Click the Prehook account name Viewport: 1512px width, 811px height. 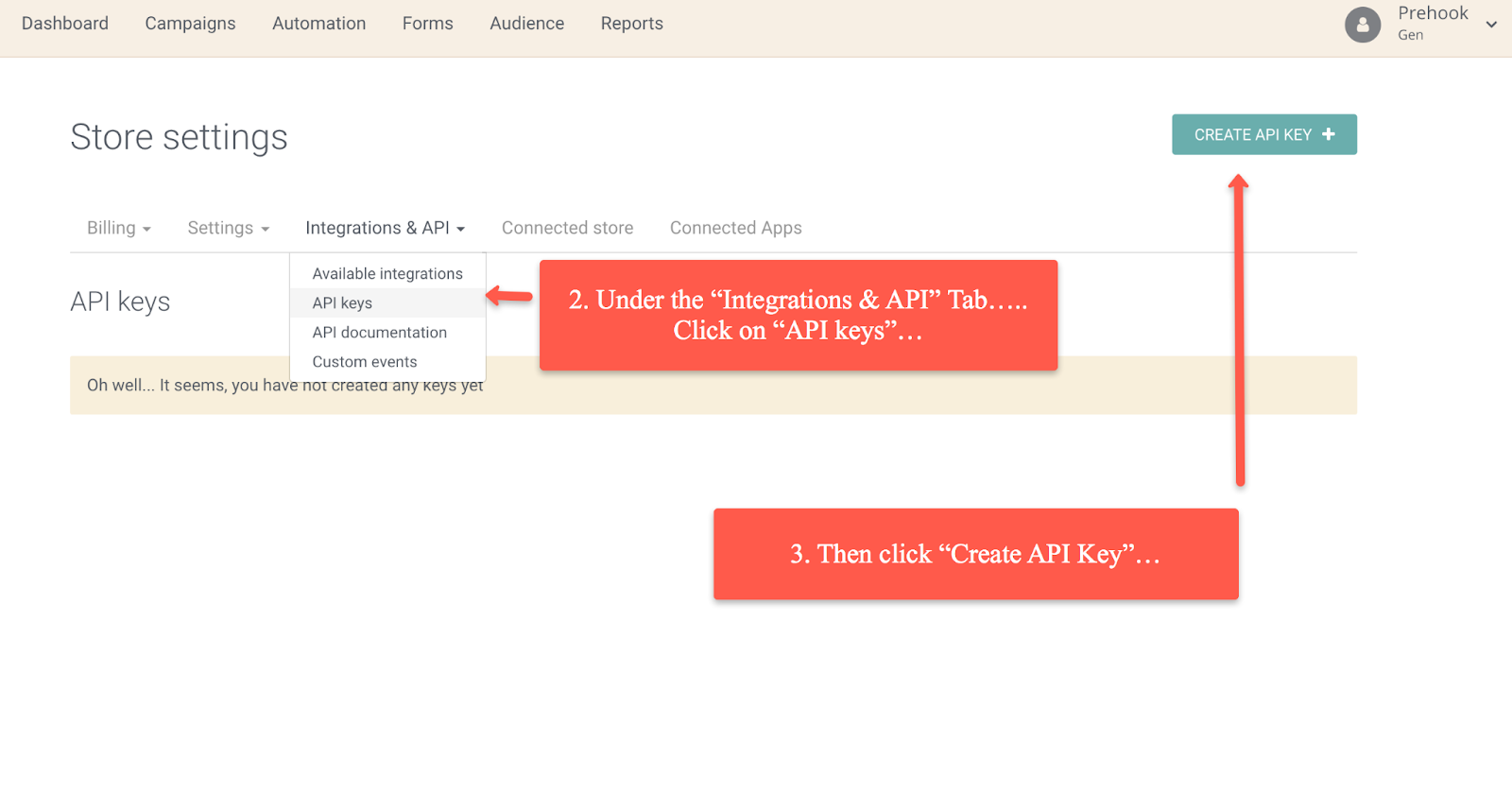(1433, 13)
